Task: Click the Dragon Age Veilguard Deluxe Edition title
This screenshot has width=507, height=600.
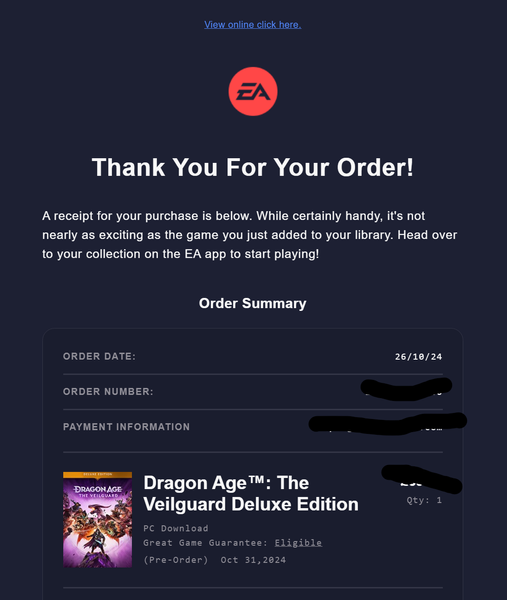Action: (x=251, y=493)
